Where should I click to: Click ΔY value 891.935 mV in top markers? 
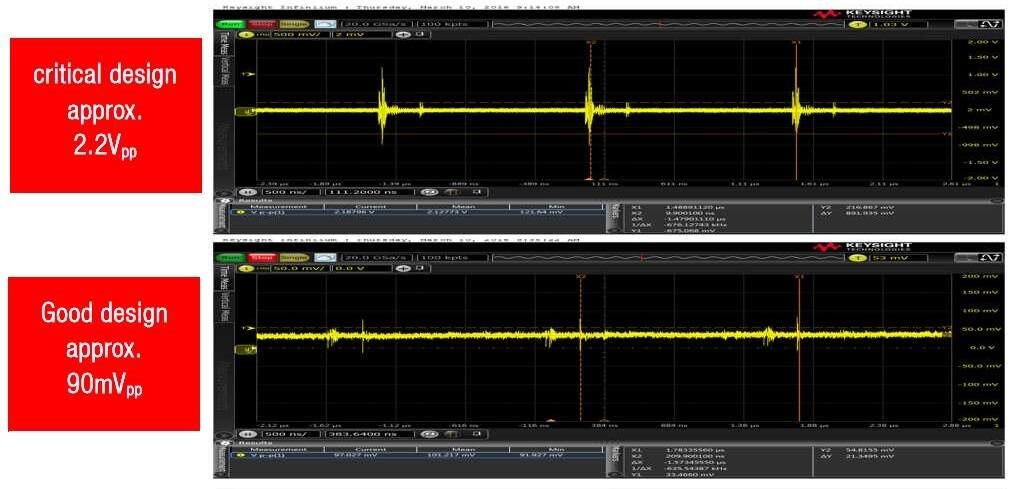(869, 212)
